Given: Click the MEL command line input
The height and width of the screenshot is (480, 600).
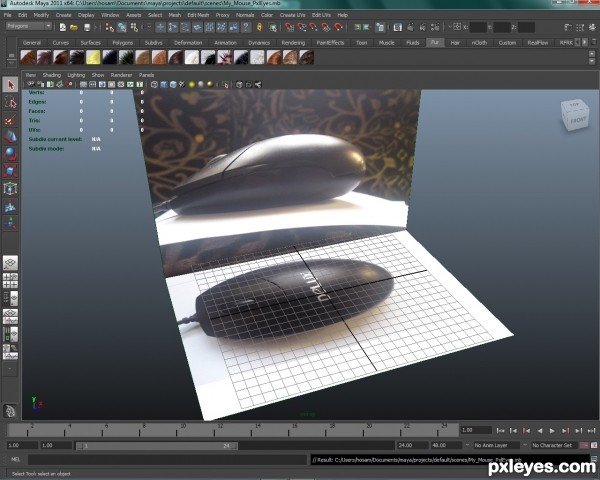Looking at the screenshot, I should tap(168, 459).
